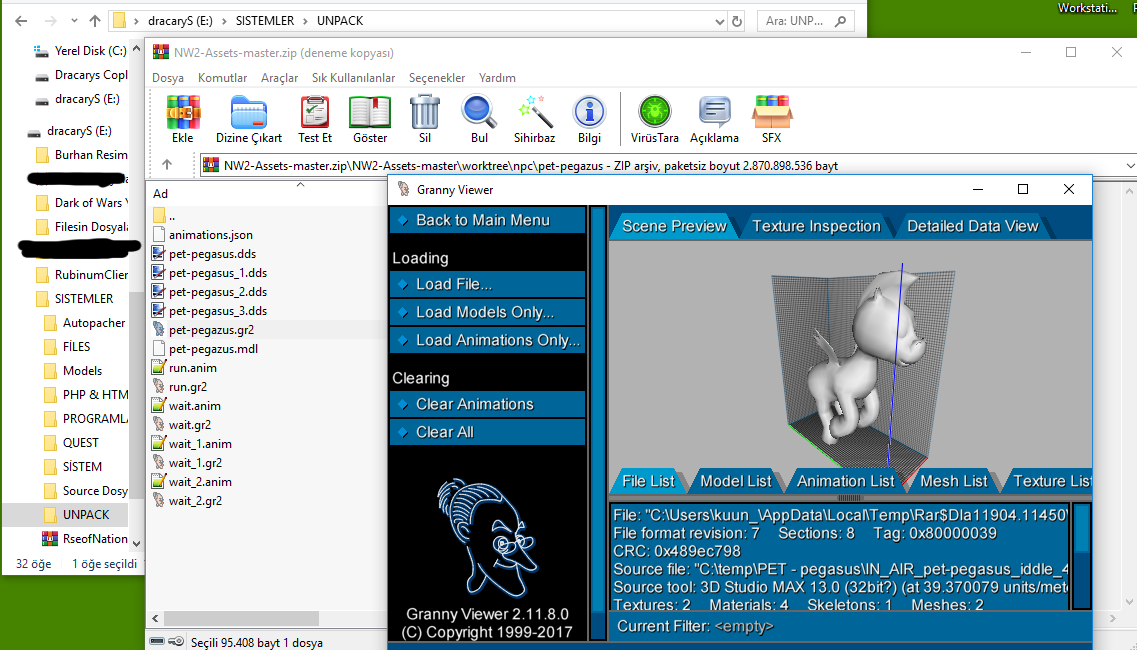Select pet-pegasus.dds image file icon
The image size is (1137, 650).
pos(159,254)
